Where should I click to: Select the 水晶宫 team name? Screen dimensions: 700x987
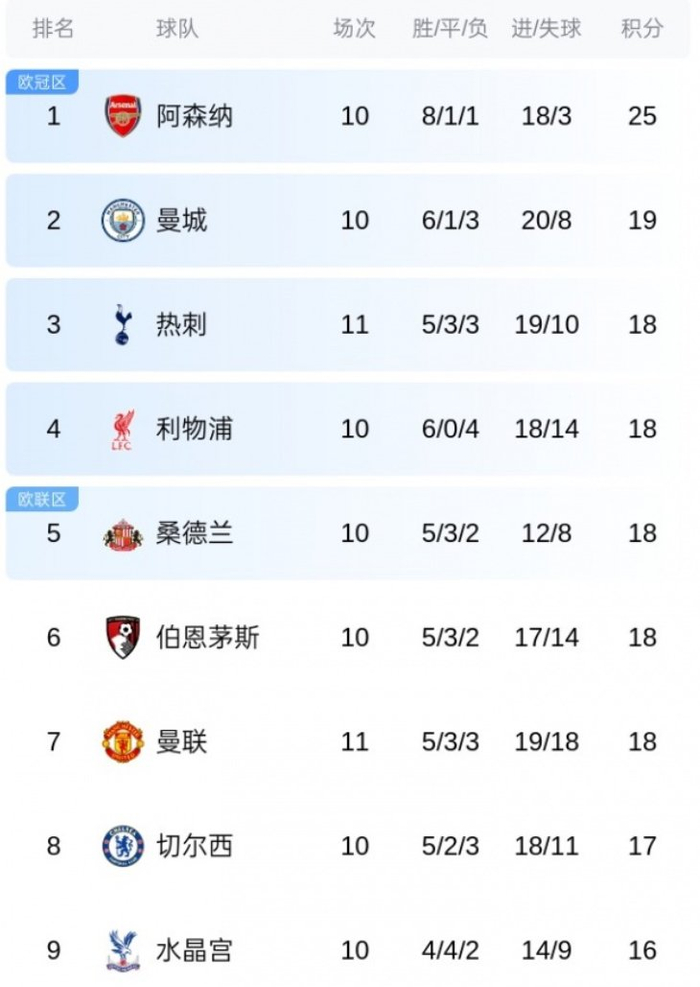tap(194, 950)
